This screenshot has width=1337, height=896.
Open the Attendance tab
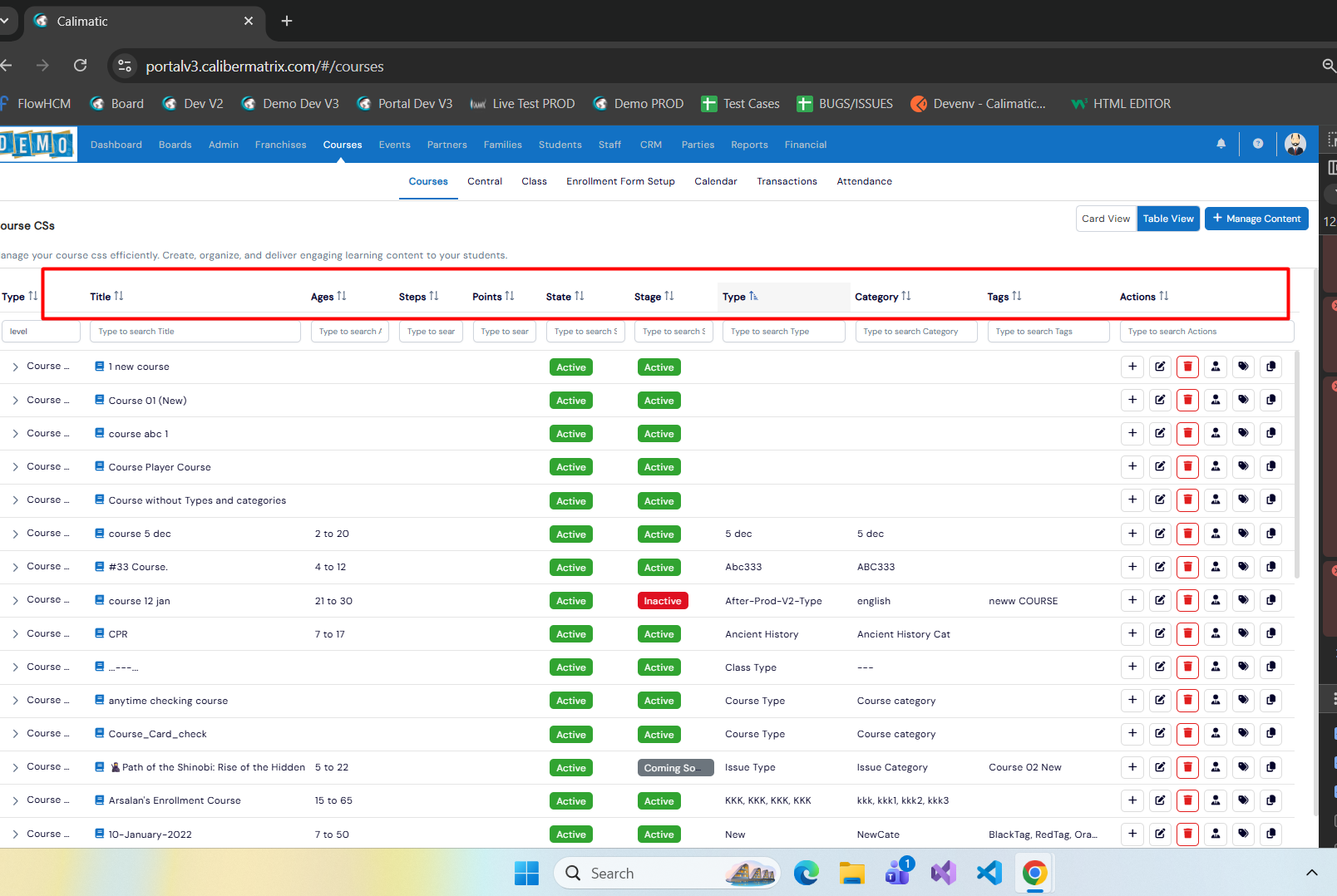point(864,181)
